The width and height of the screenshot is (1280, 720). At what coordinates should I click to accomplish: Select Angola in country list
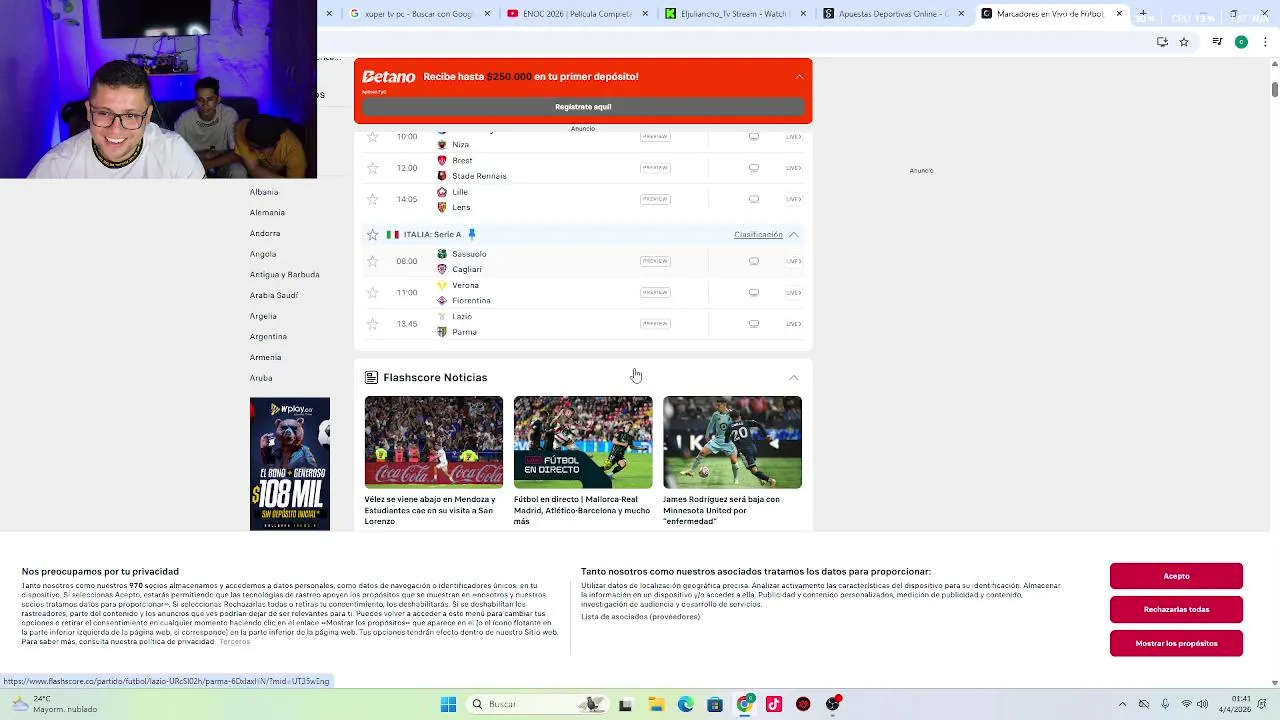pyautogui.click(x=263, y=254)
